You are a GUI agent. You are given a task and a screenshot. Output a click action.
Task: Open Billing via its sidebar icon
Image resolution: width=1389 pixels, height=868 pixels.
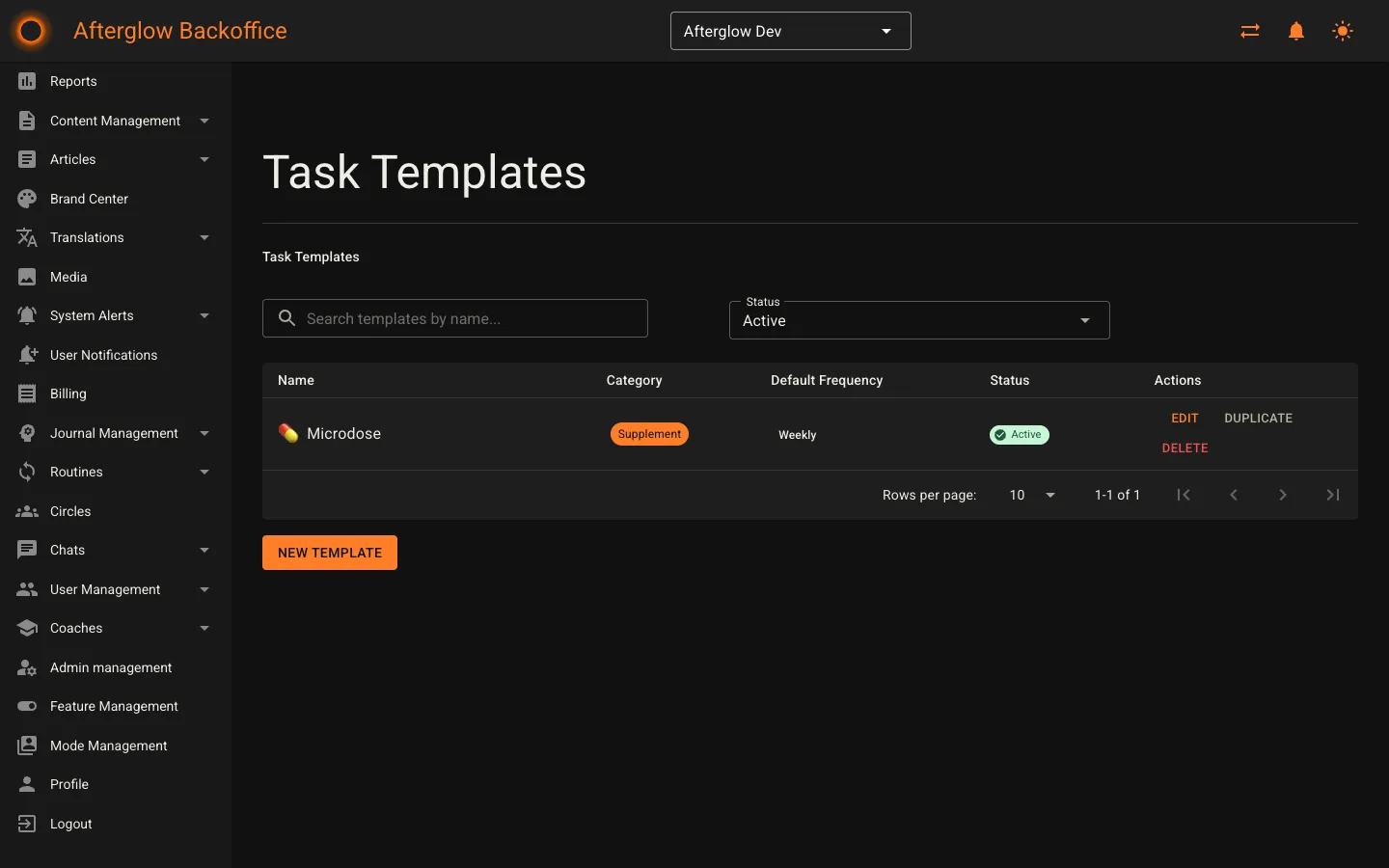(28, 393)
